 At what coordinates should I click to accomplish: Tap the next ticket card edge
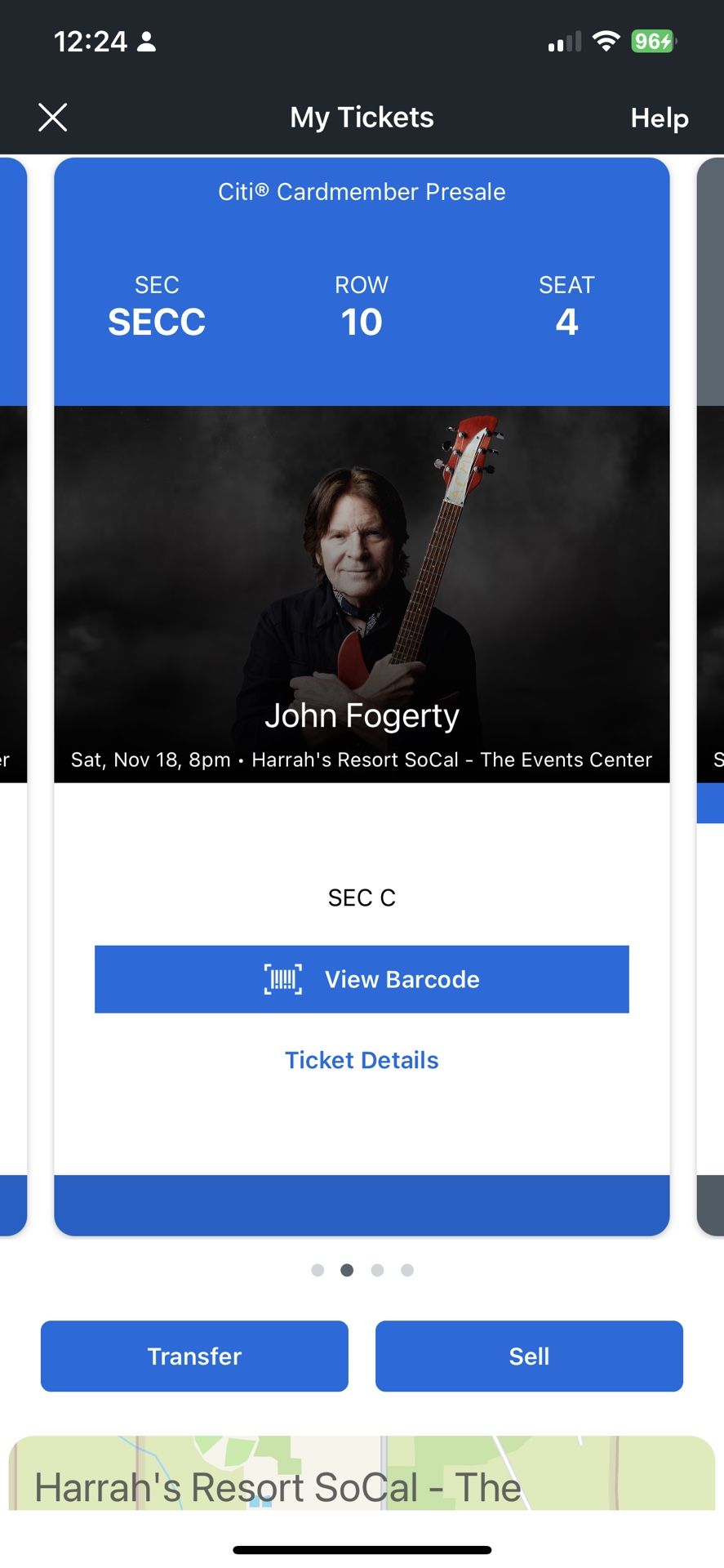[x=711, y=694]
